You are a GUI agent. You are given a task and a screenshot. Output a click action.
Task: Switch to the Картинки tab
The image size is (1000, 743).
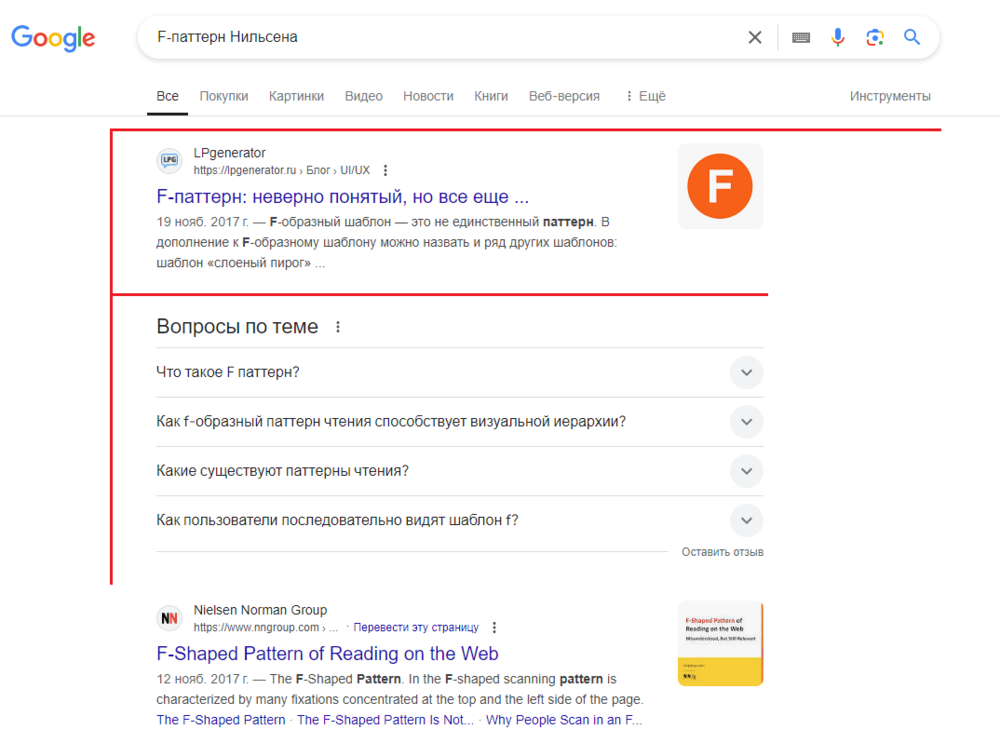(296, 96)
